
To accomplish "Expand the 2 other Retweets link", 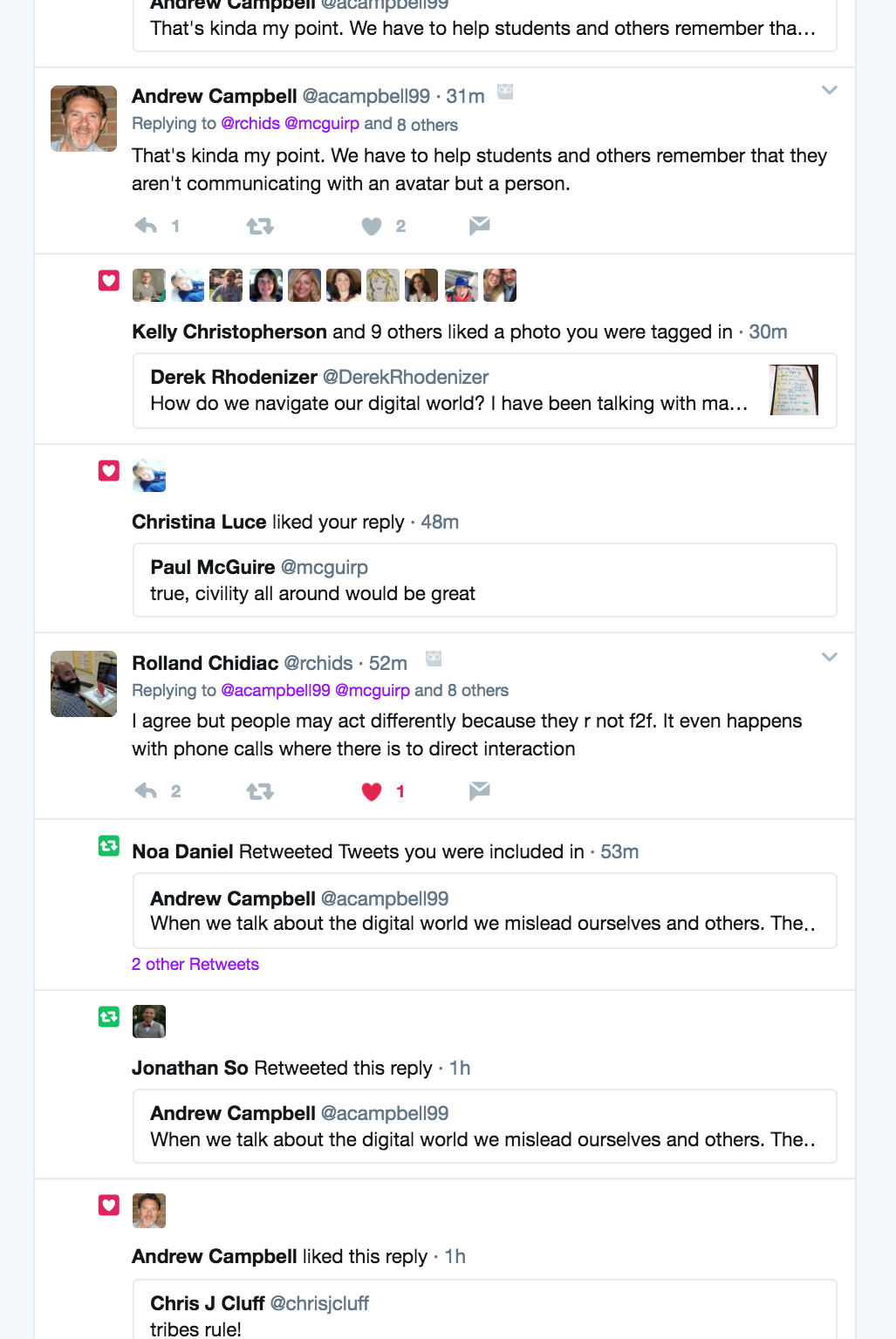I will (195, 964).
